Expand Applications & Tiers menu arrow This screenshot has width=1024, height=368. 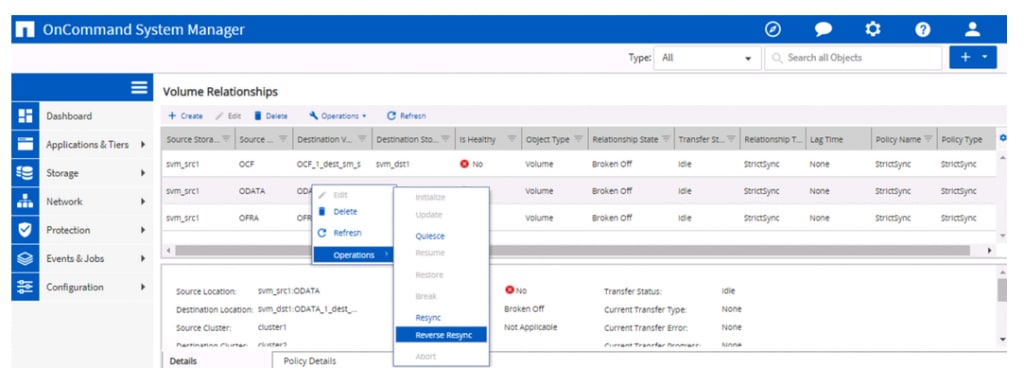click(x=142, y=145)
